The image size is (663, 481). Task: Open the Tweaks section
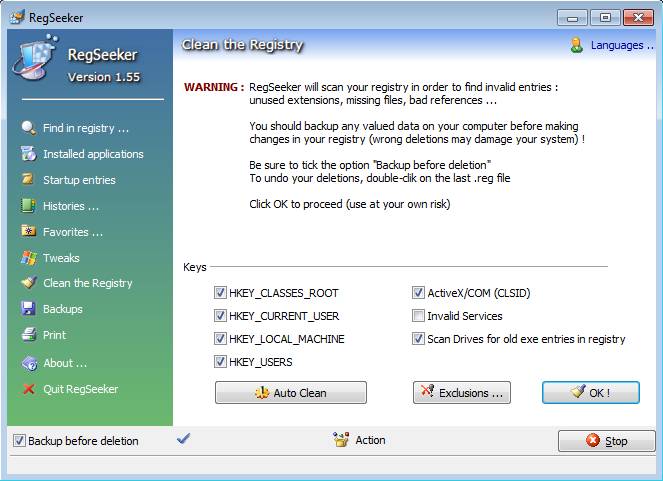(61, 258)
